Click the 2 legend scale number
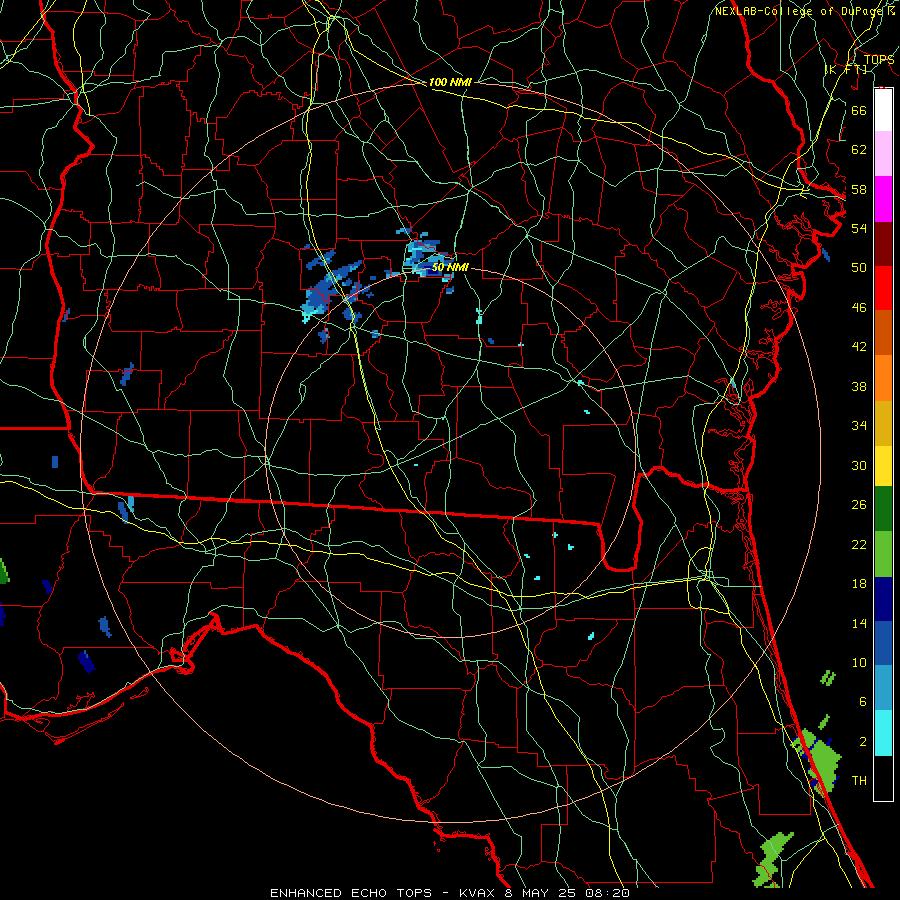 click(x=863, y=741)
